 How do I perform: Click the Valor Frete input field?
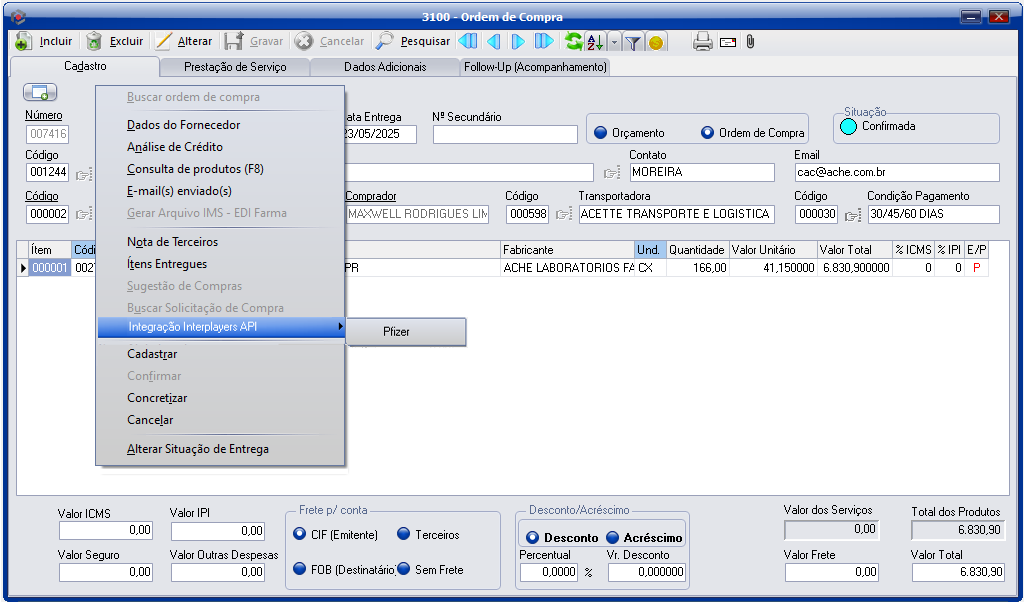pyautogui.click(x=831, y=572)
